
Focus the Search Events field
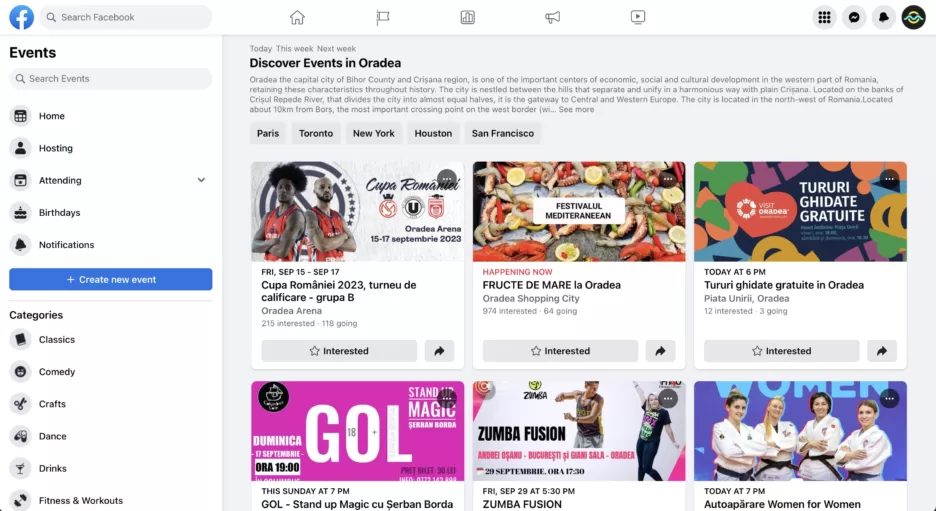point(110,79)
